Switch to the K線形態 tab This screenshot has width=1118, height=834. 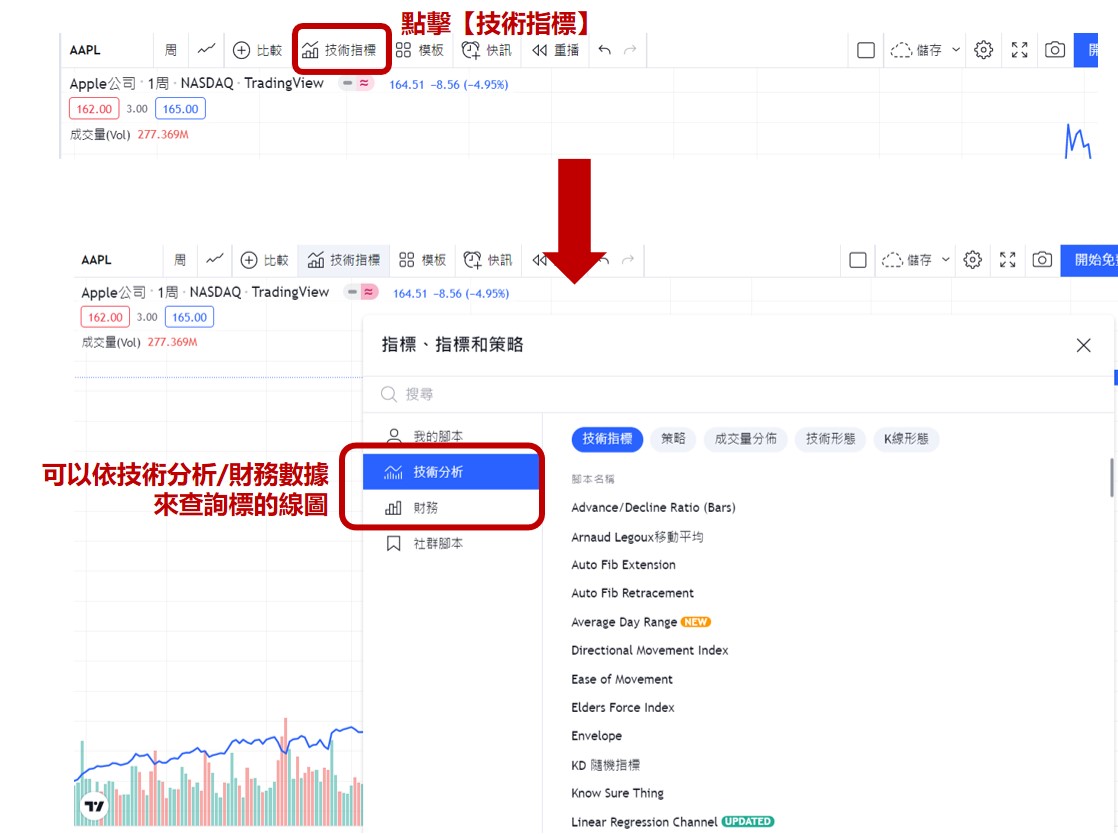coord(906,439)
